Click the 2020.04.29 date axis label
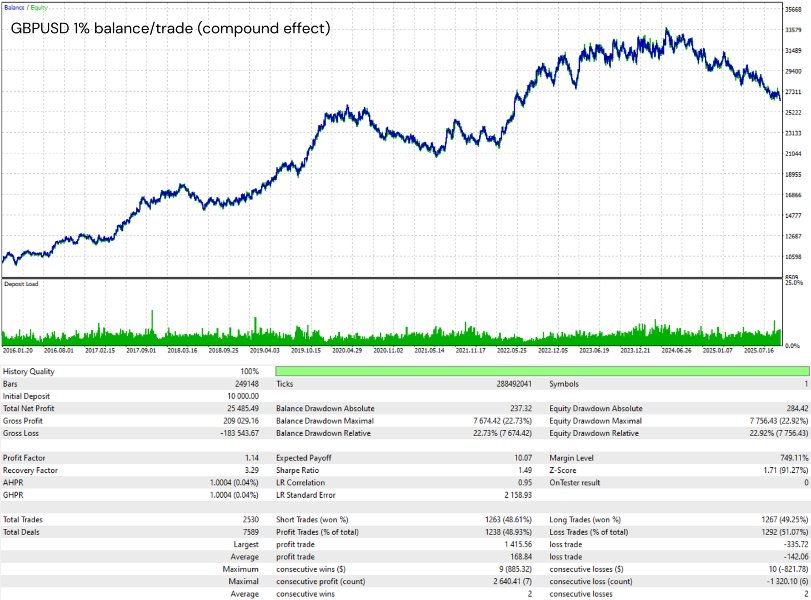 point(347,350)
